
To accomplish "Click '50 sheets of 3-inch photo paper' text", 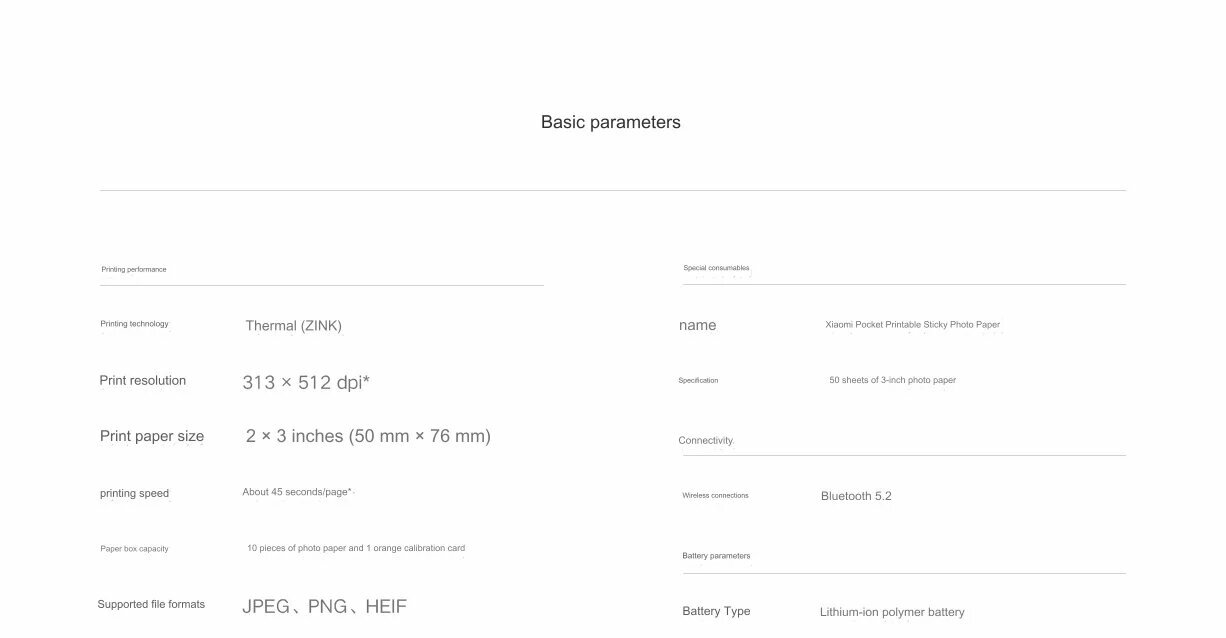I will [892, 380].
